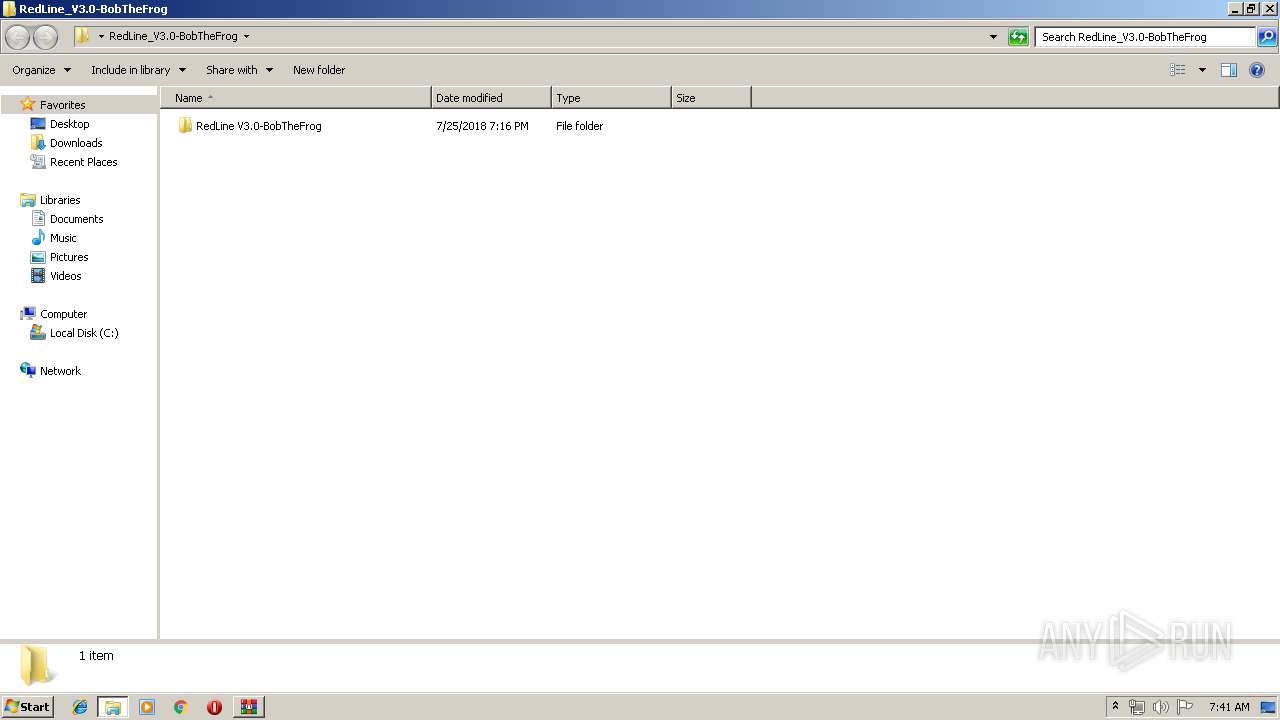The width and height of the screenshot is (1280, 720).
Task: Click the network tray icon
Action: pos(1137,707)
